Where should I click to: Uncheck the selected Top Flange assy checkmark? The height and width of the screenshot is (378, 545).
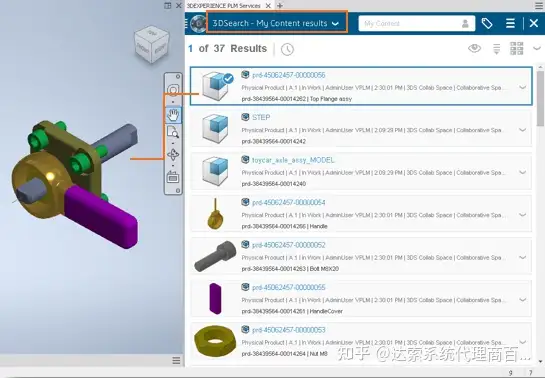coord(228,79)
